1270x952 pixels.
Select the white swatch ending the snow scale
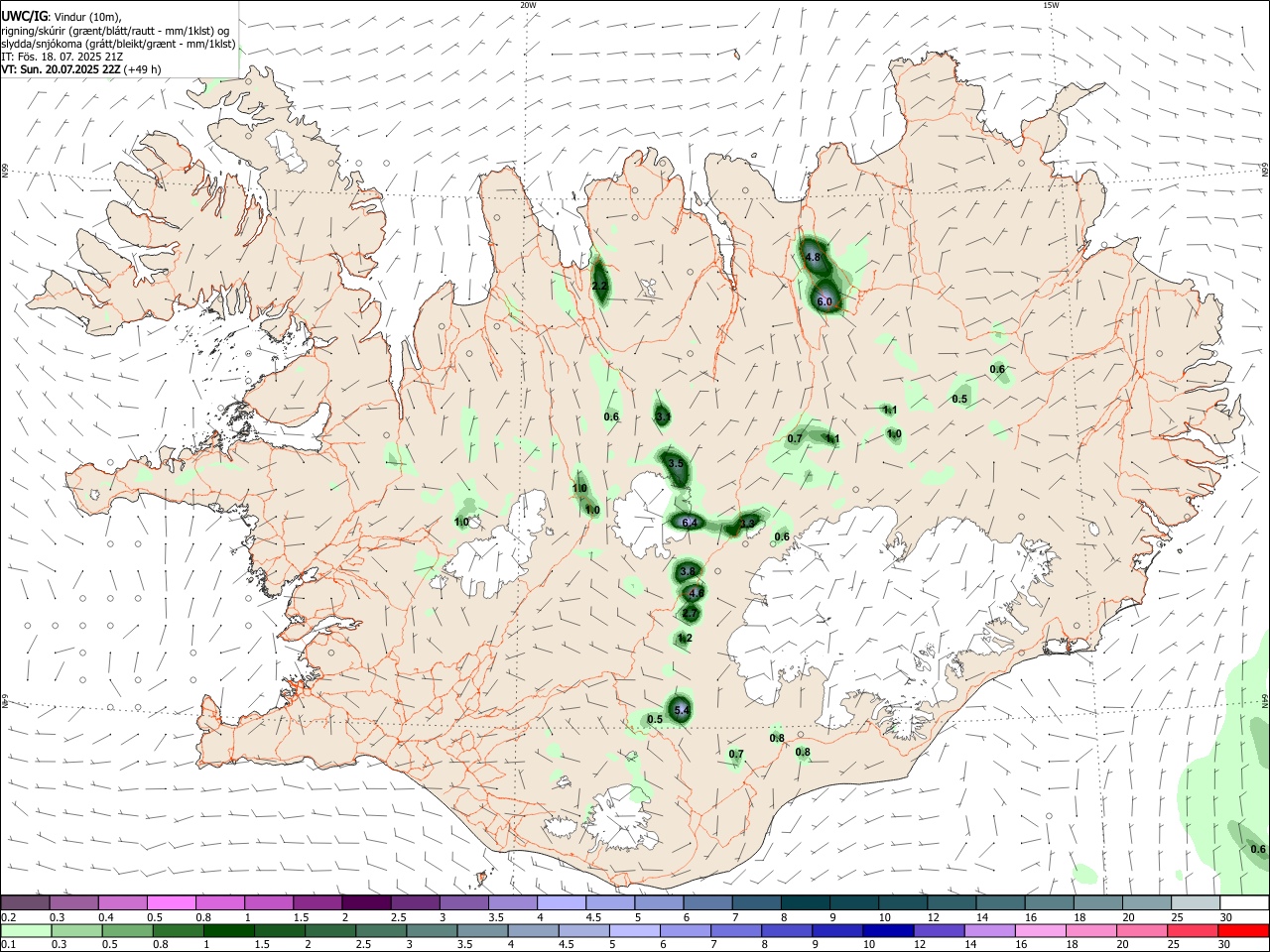[1244, 903]
